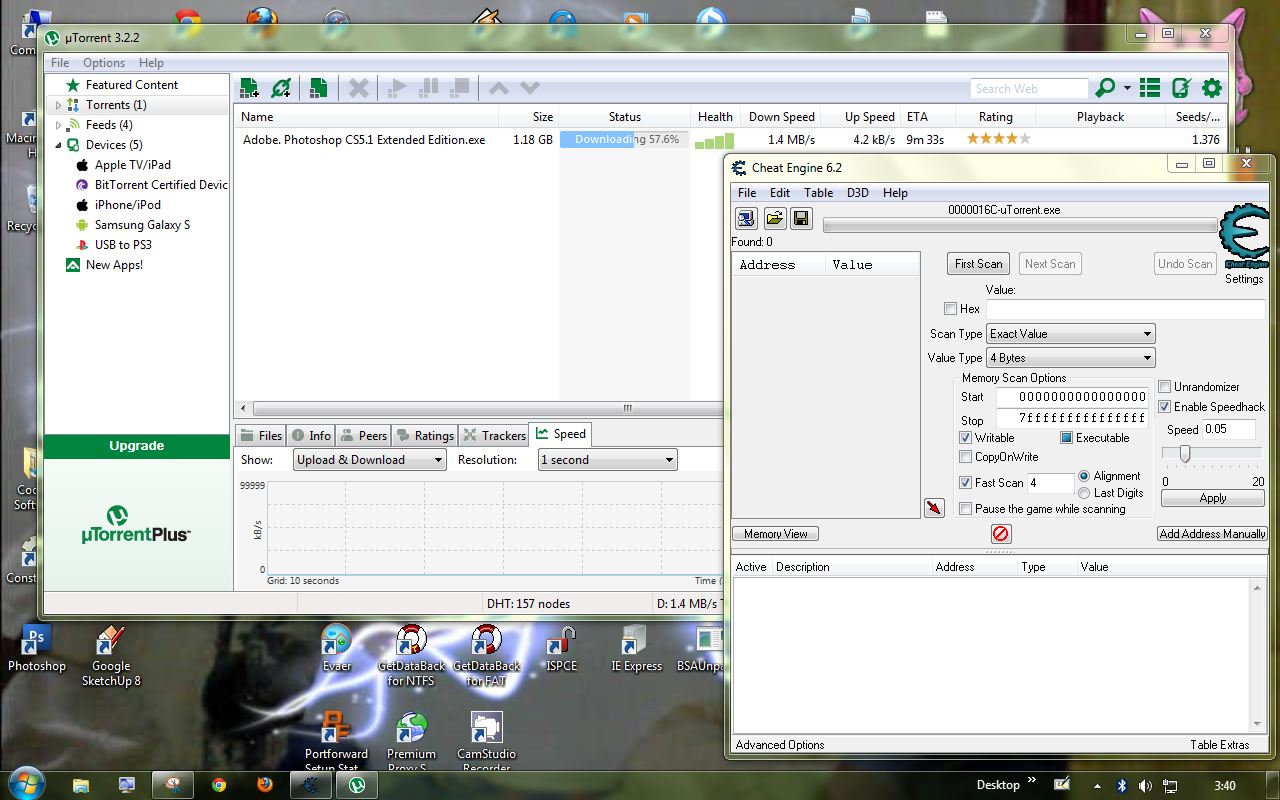Click Add Address Manually

tap(1212, 534)
